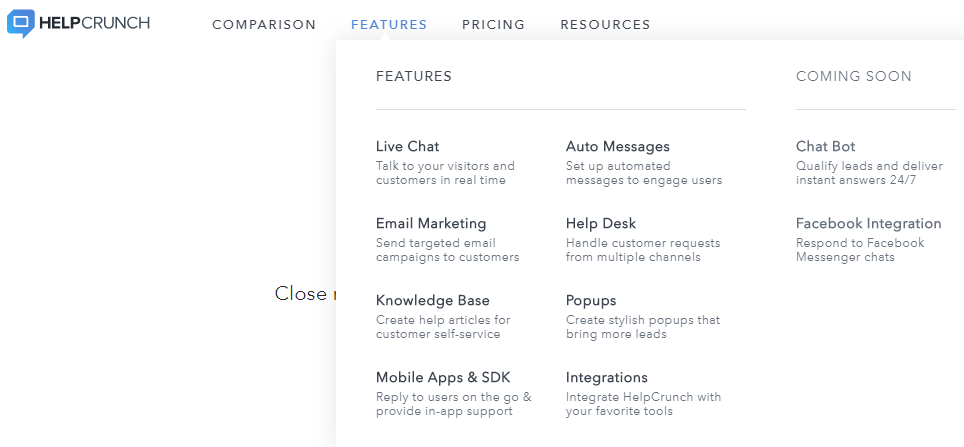Go to the Help Desk feature

click(x=601, y=223)
